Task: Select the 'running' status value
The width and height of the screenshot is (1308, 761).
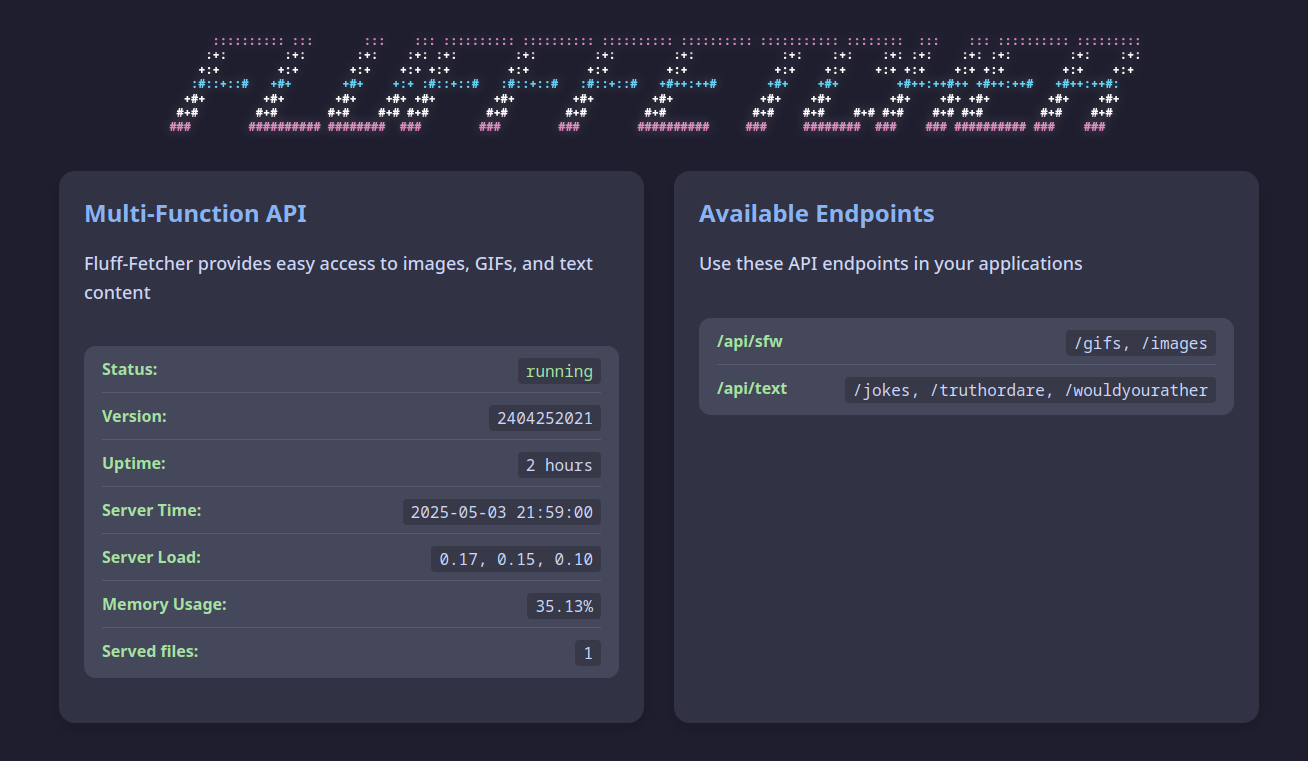Action: (x=559, y=371)
